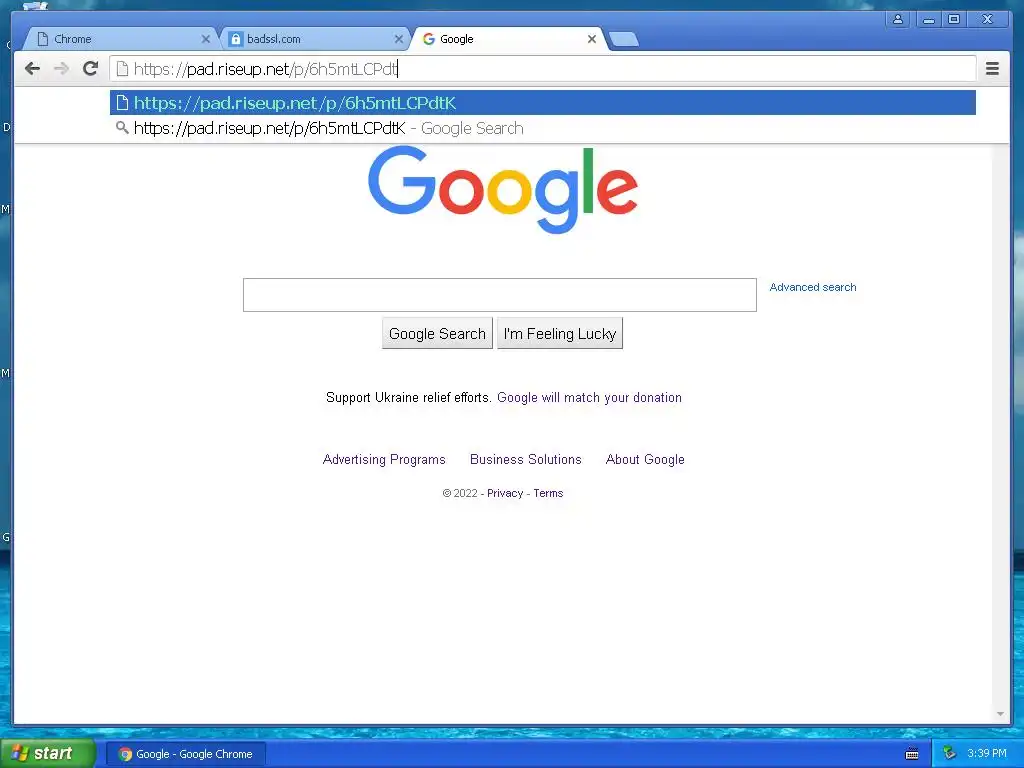Click the network tray icon

[x=949, y=754]
